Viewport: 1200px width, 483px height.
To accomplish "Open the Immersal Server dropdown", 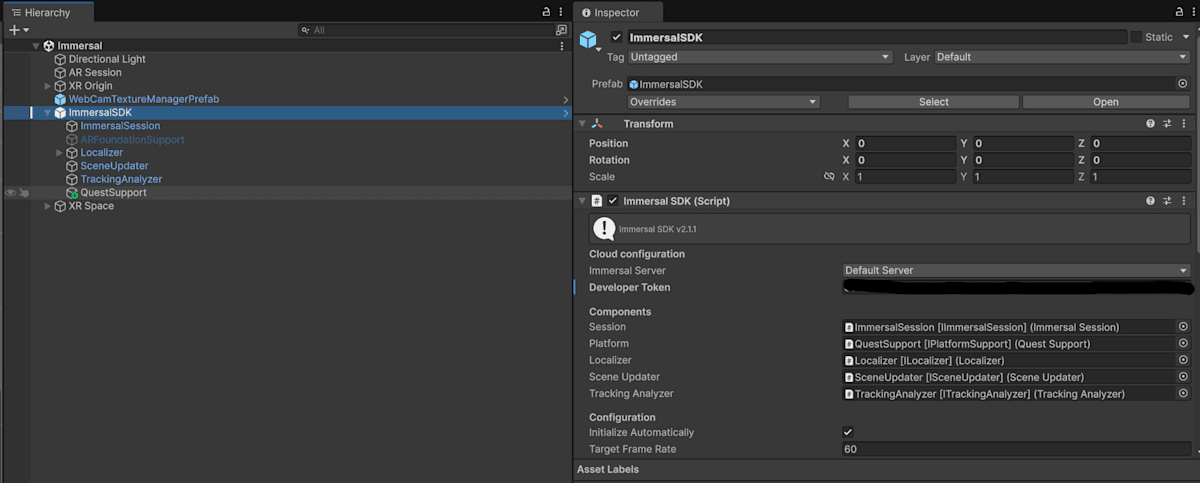I will [x=1016, y=270].
